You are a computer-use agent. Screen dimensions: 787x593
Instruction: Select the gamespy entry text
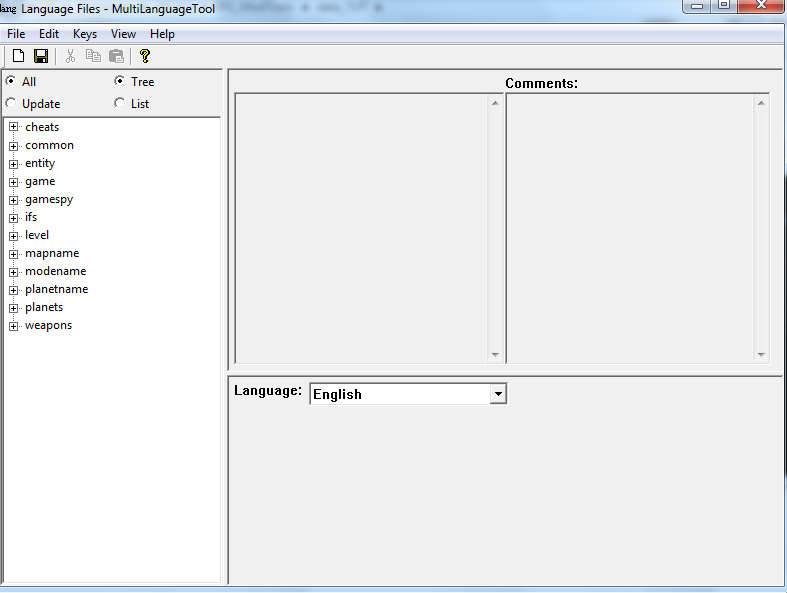(x=49, y=199)
